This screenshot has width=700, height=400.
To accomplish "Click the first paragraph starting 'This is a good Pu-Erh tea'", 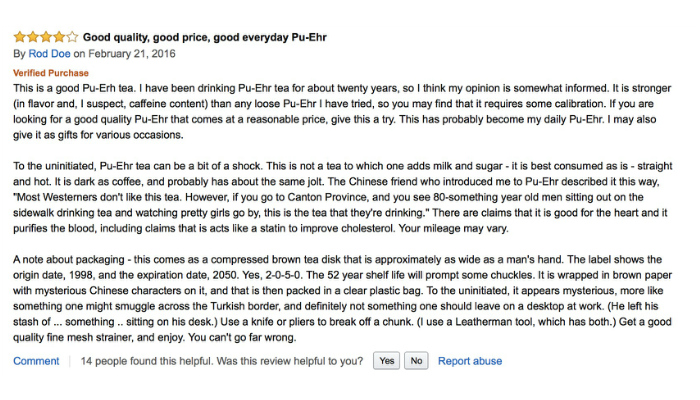I will click(x=340, y=111).
